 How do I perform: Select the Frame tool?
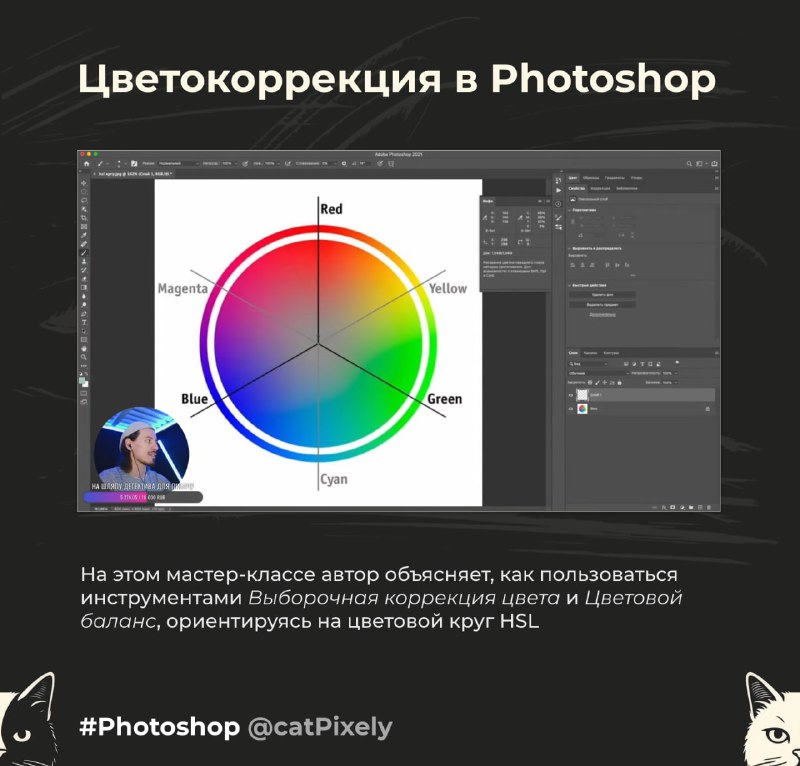tap(84, 227)
